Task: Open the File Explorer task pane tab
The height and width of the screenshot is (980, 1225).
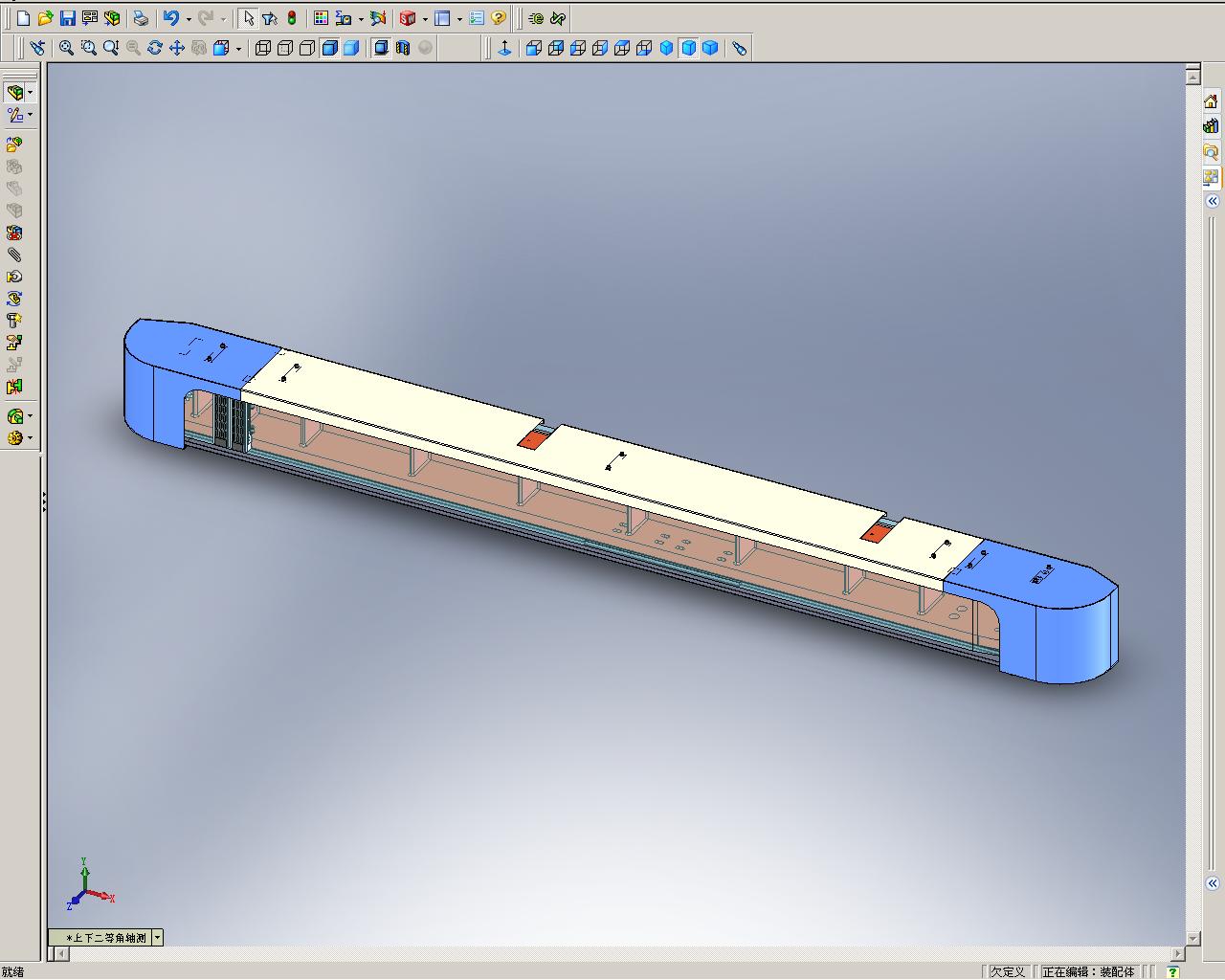Action: coord(1212,152)
